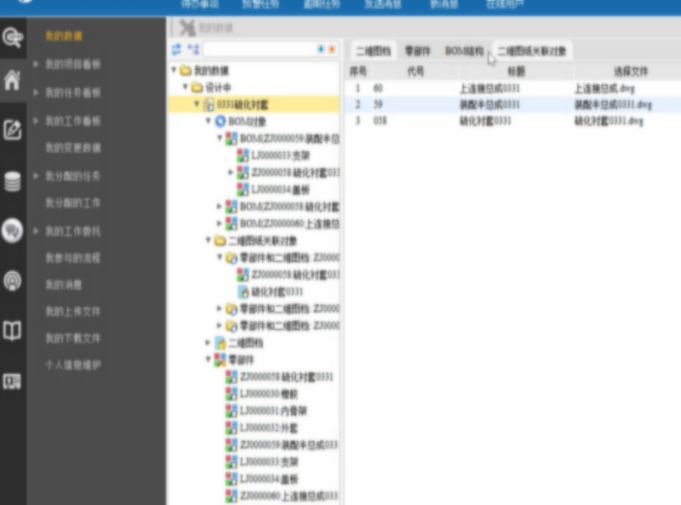Click the icon of LJ0000031:内骨架
The height and width of the screenshot is (505, 681).
[x=231, y=411]
